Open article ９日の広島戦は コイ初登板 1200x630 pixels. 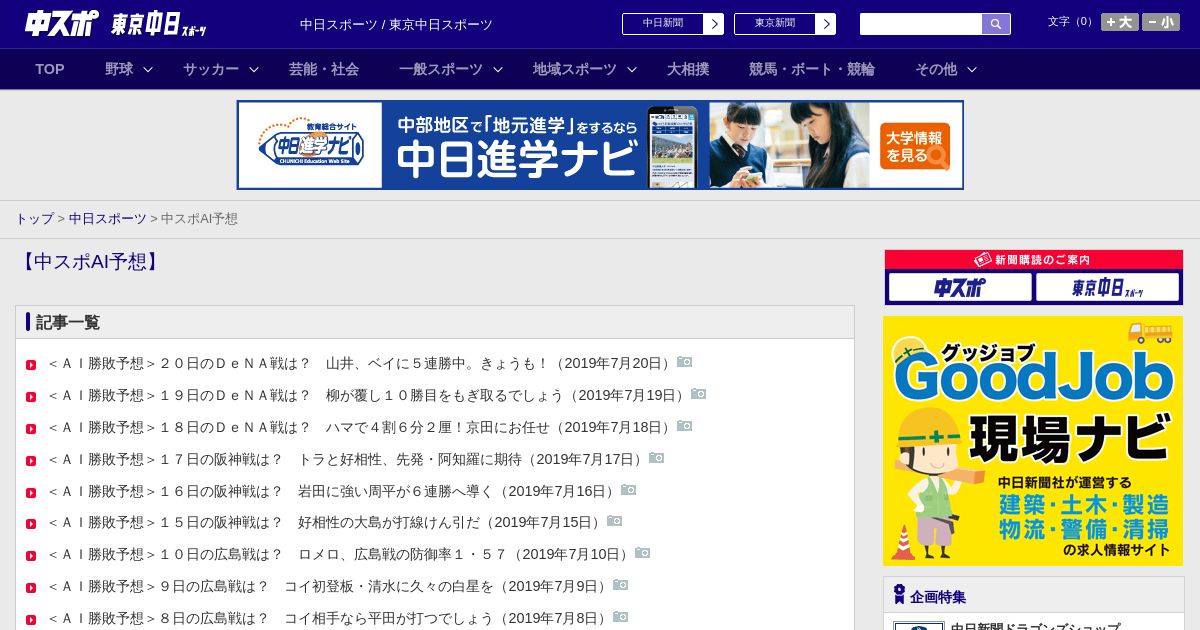329,586
